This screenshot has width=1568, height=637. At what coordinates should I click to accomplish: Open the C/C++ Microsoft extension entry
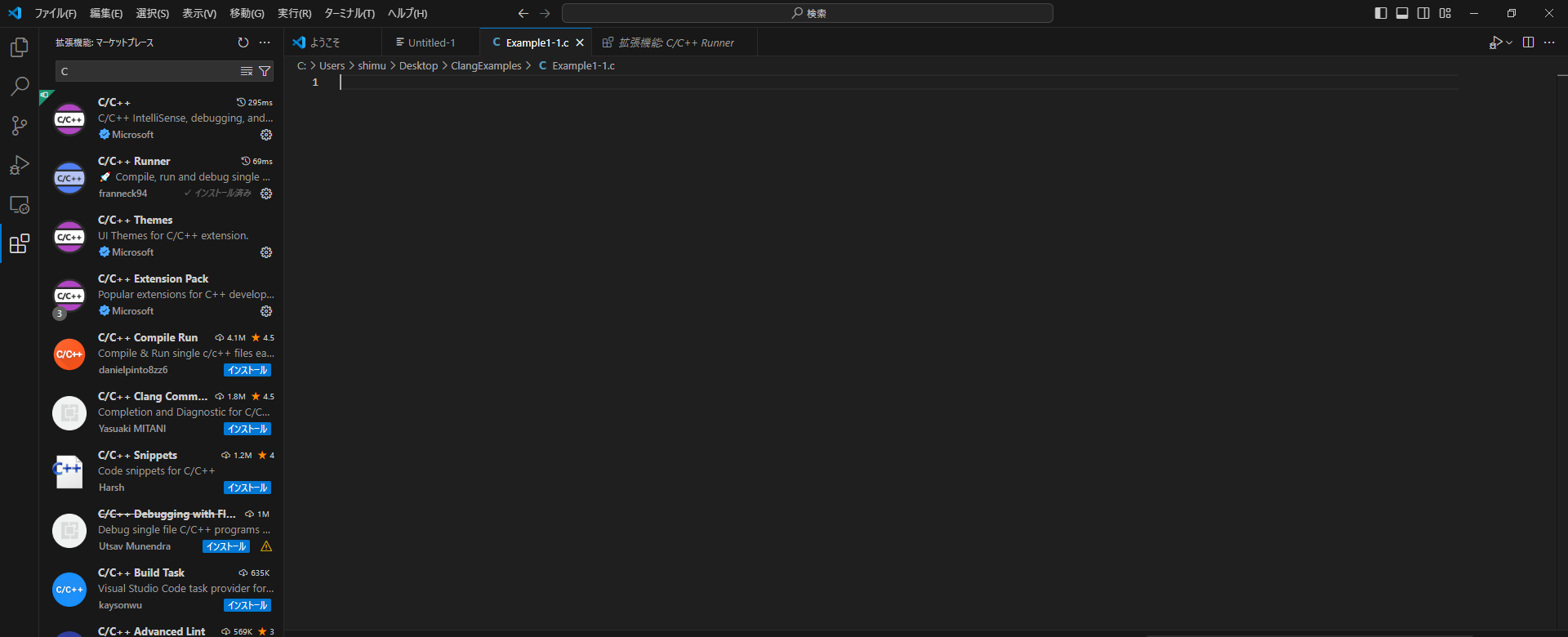(162, 119)
